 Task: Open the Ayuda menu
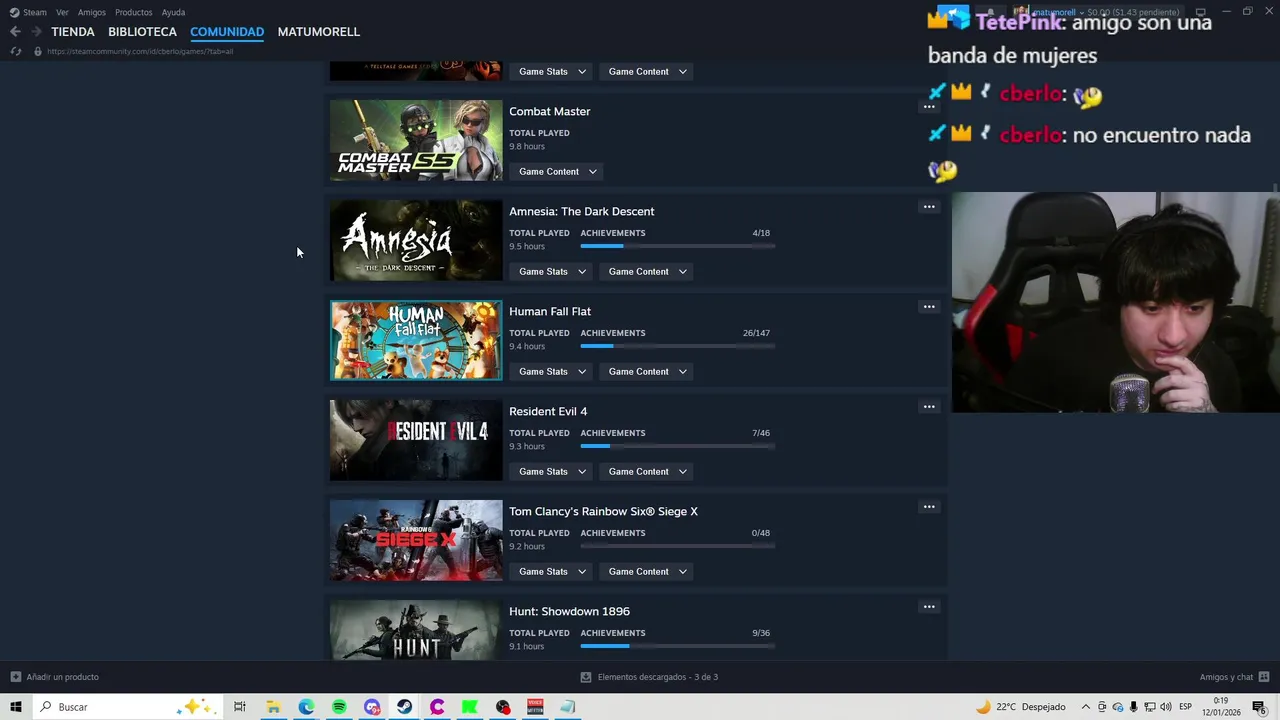[x=173, y=12]
